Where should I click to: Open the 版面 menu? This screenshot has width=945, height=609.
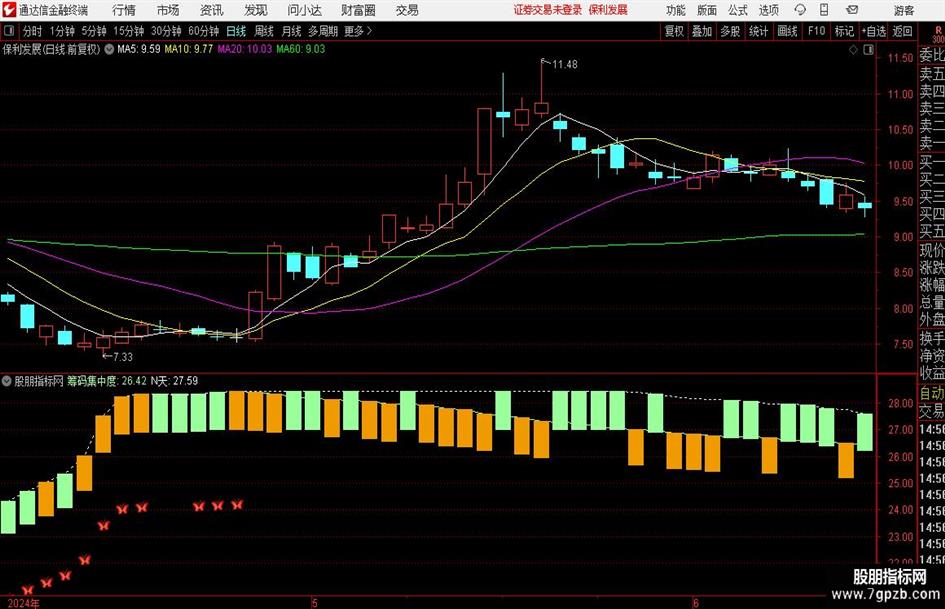pos(706,10)
